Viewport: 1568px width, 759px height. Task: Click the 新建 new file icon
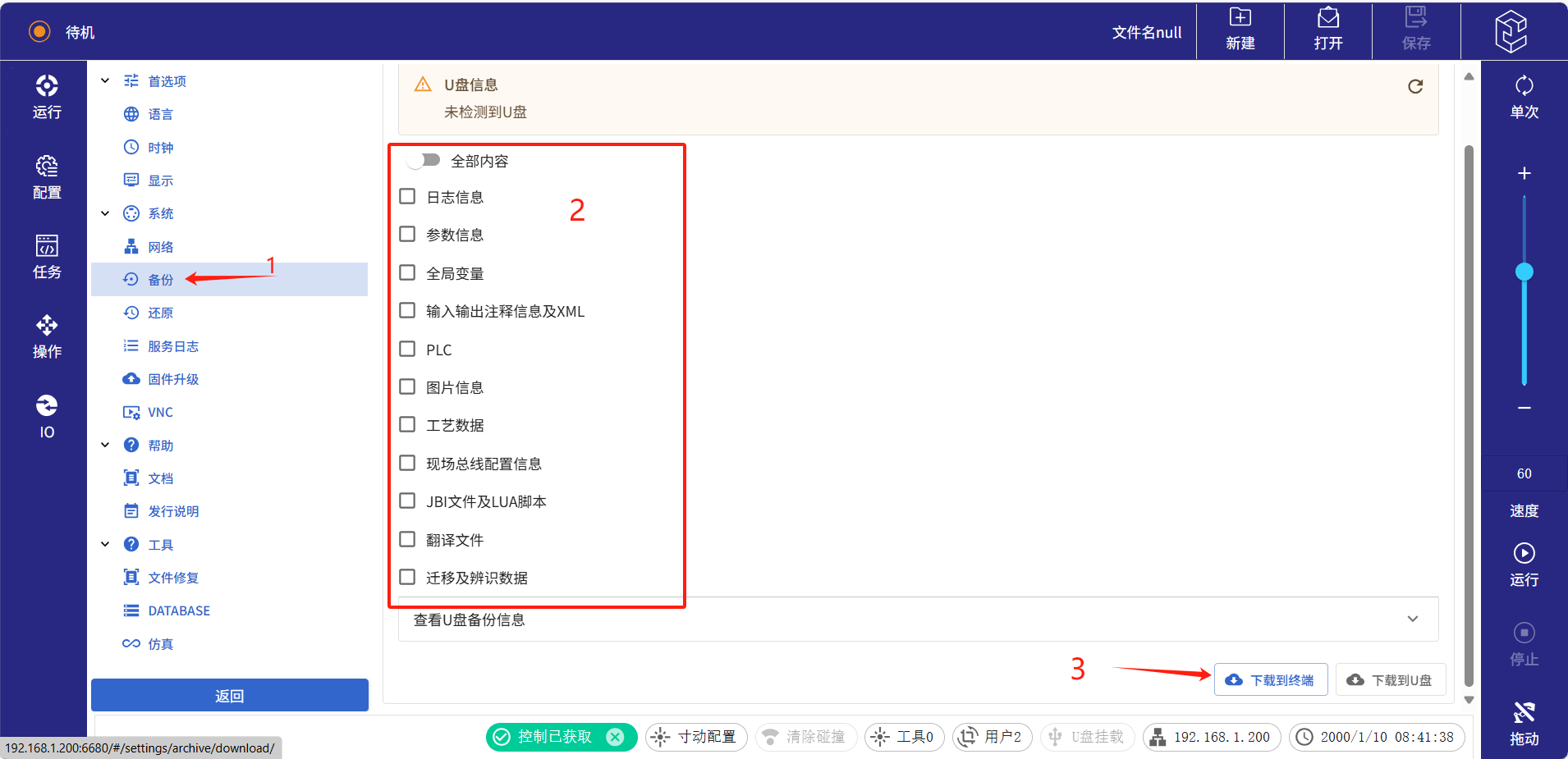point(1240,30)
